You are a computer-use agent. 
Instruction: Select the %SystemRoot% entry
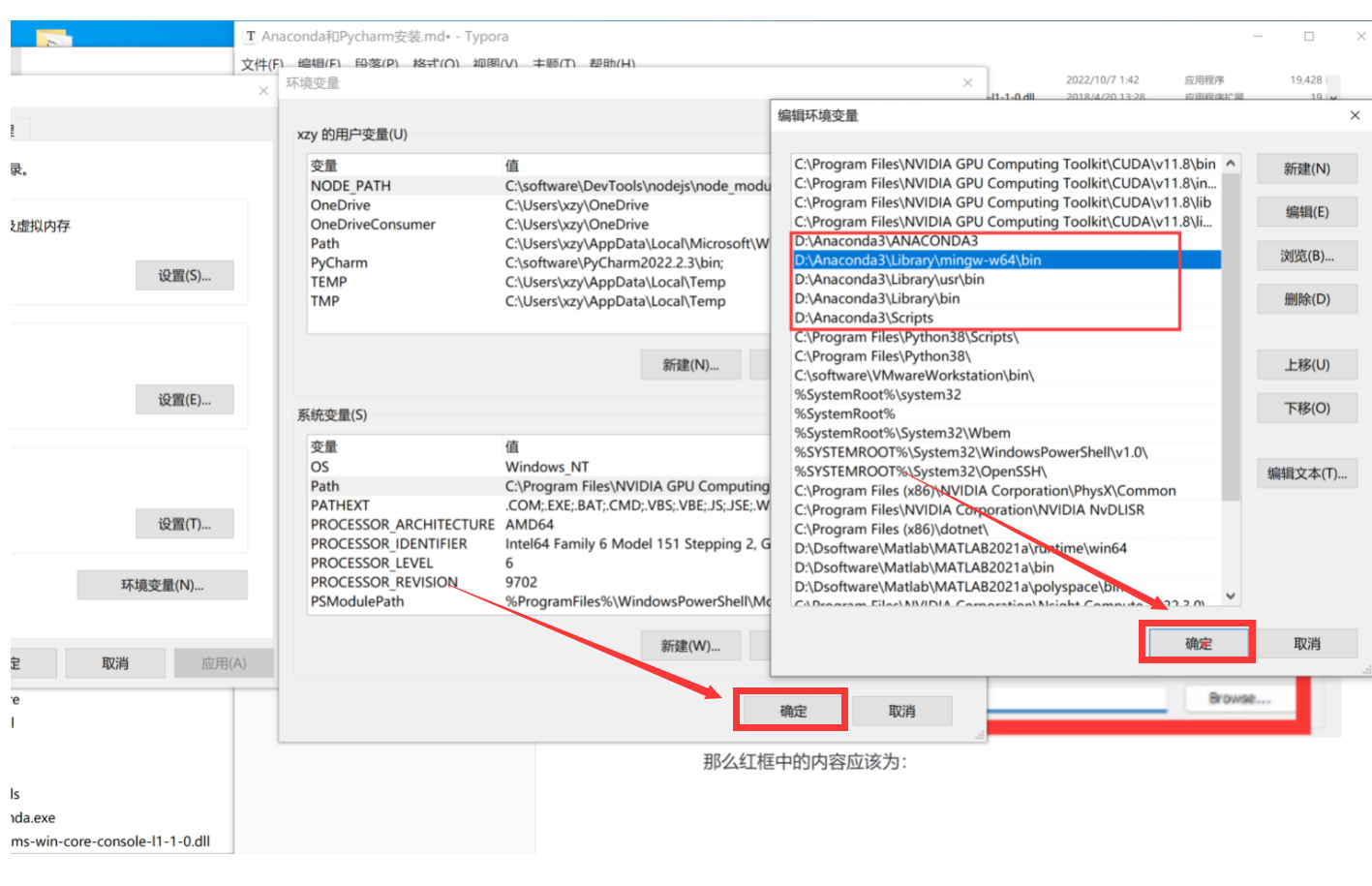point(1006,414)
